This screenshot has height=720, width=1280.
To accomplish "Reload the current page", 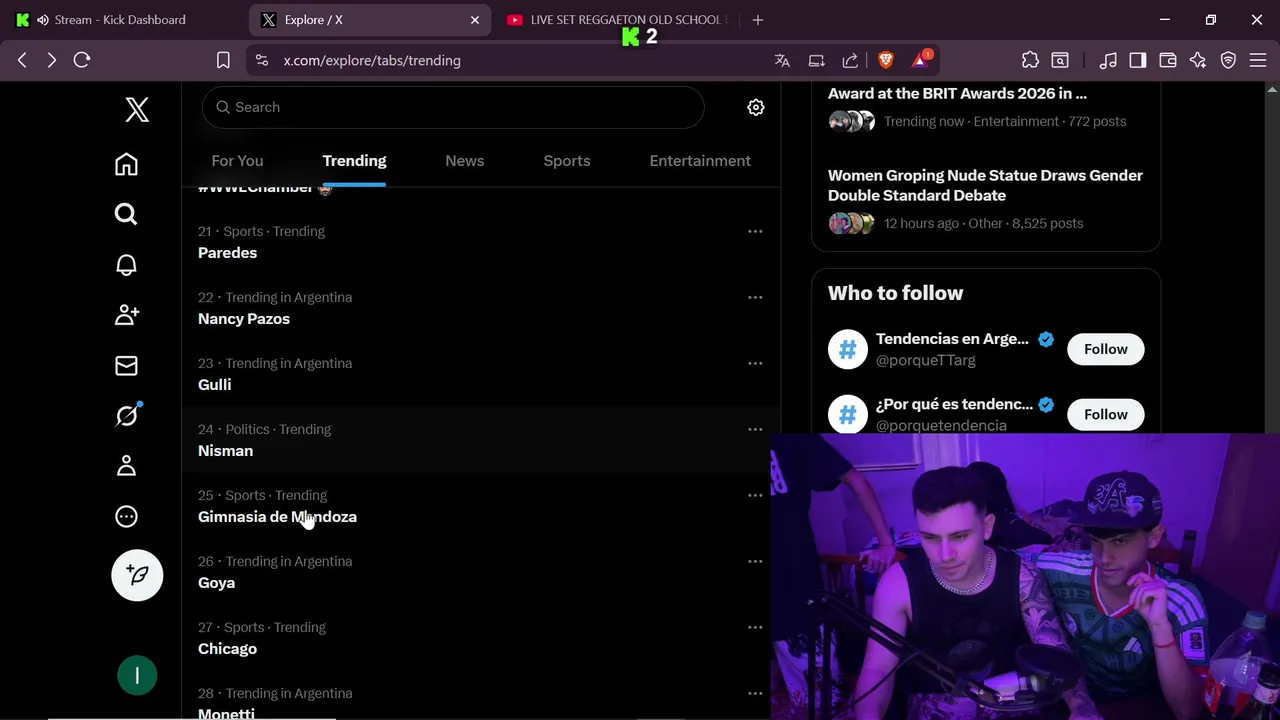I will point(82,60).
